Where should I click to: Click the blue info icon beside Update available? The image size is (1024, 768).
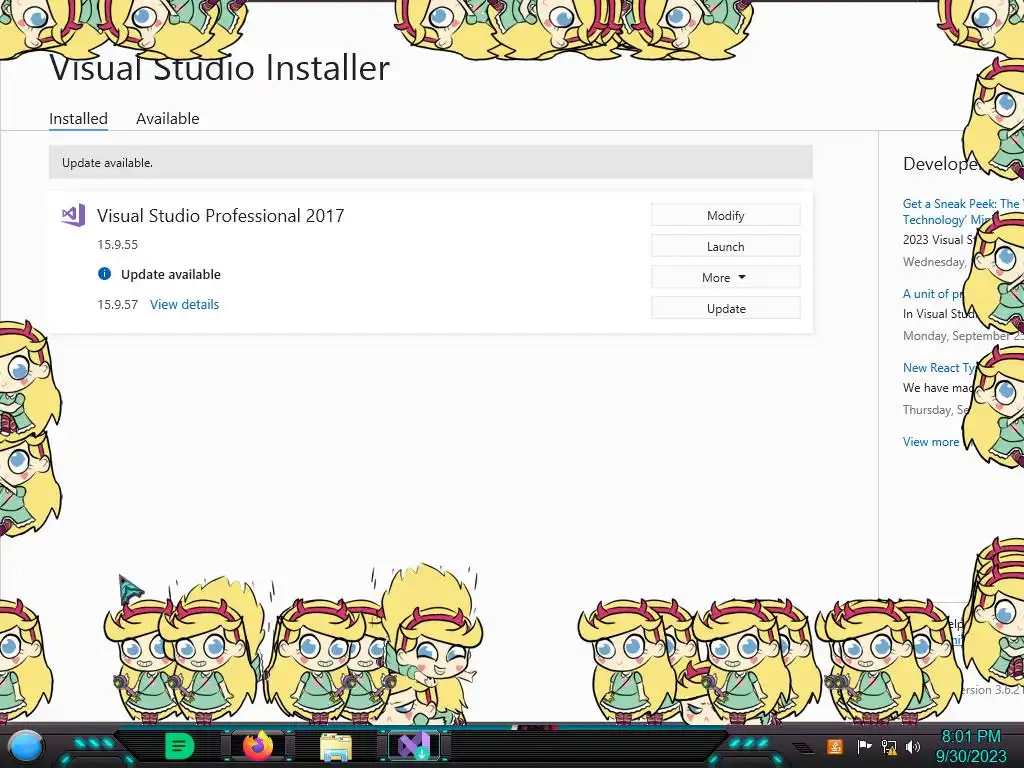click(x=104, y=274)
